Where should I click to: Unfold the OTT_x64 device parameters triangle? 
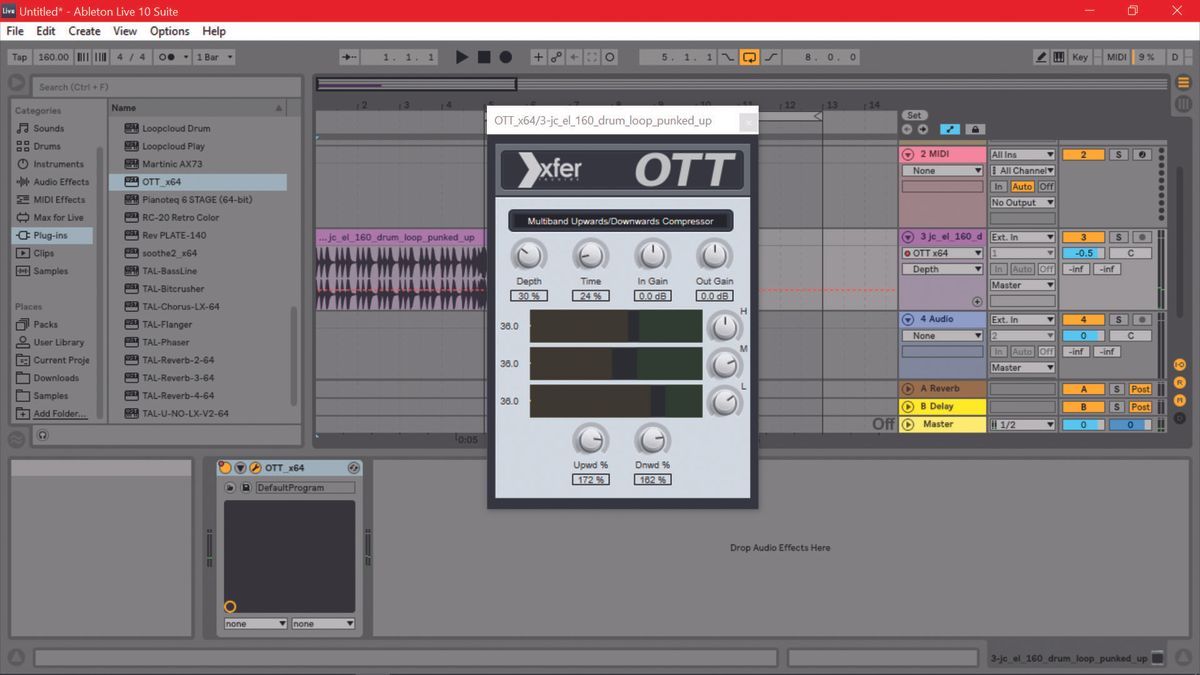tap(240, 468)
